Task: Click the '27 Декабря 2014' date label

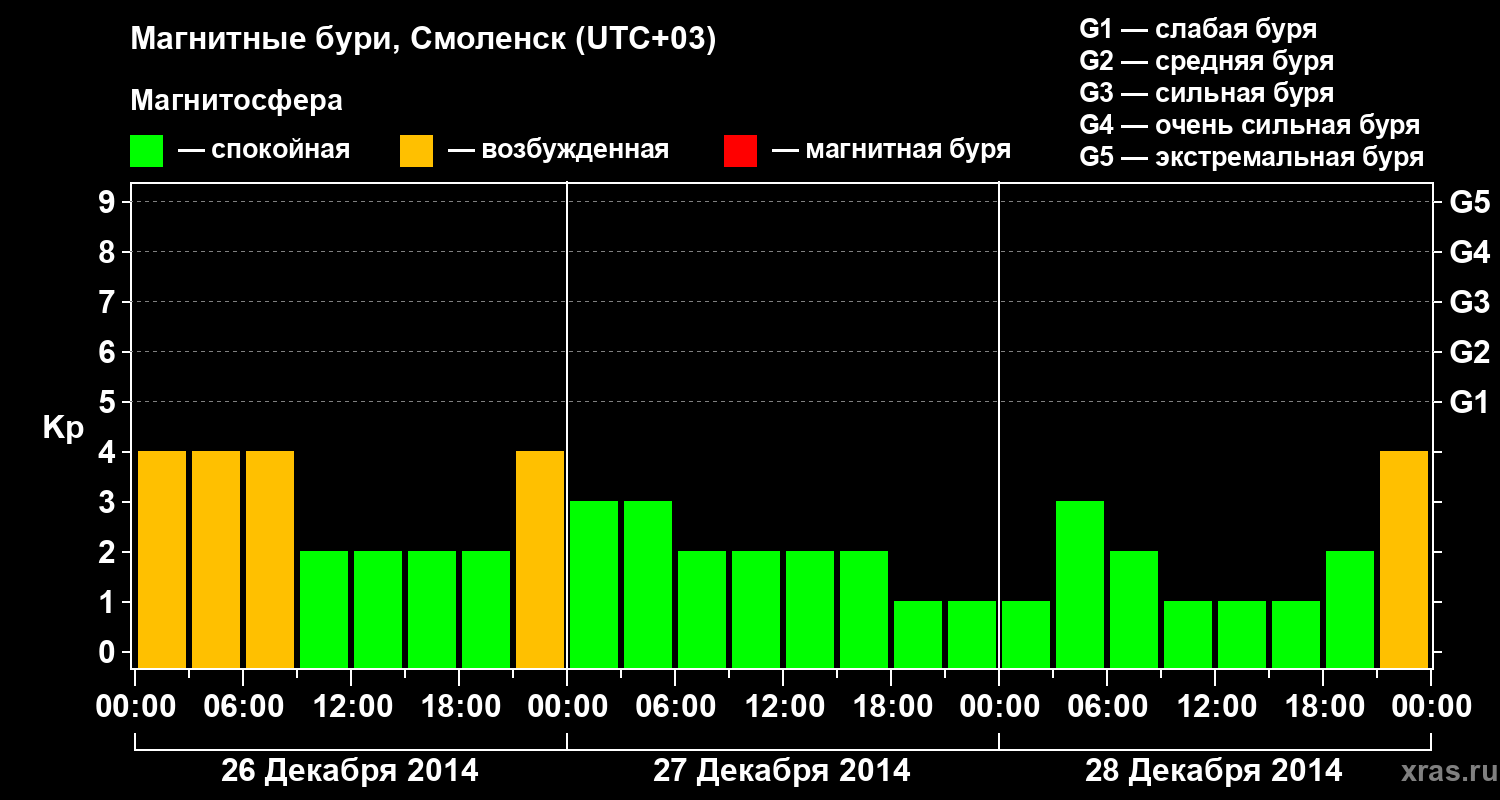Action: 782,771
